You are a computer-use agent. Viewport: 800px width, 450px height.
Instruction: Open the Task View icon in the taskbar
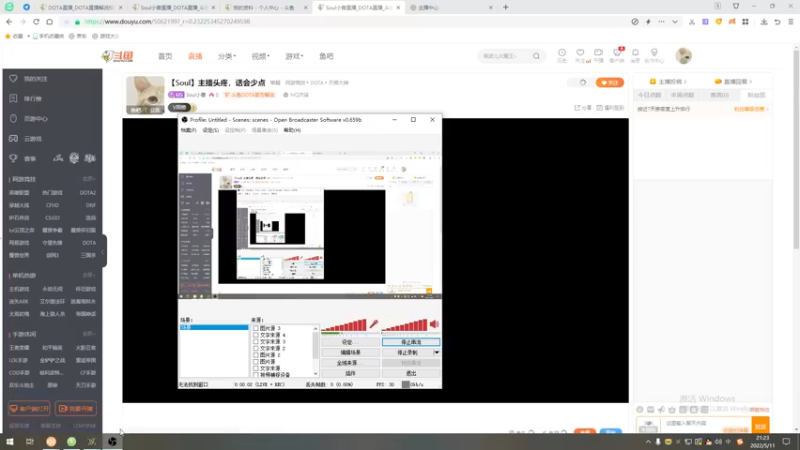(x=30, y=441)
